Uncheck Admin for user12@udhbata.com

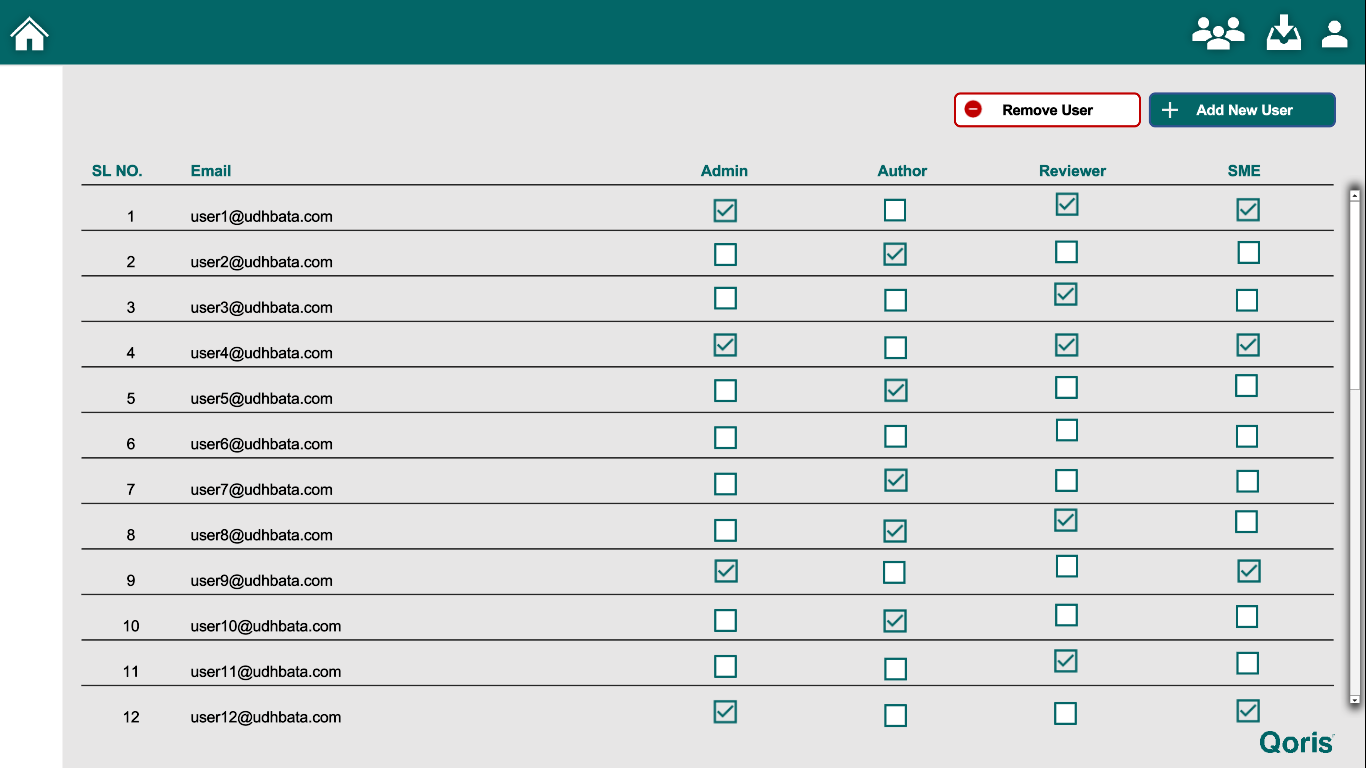coord(725,711)
